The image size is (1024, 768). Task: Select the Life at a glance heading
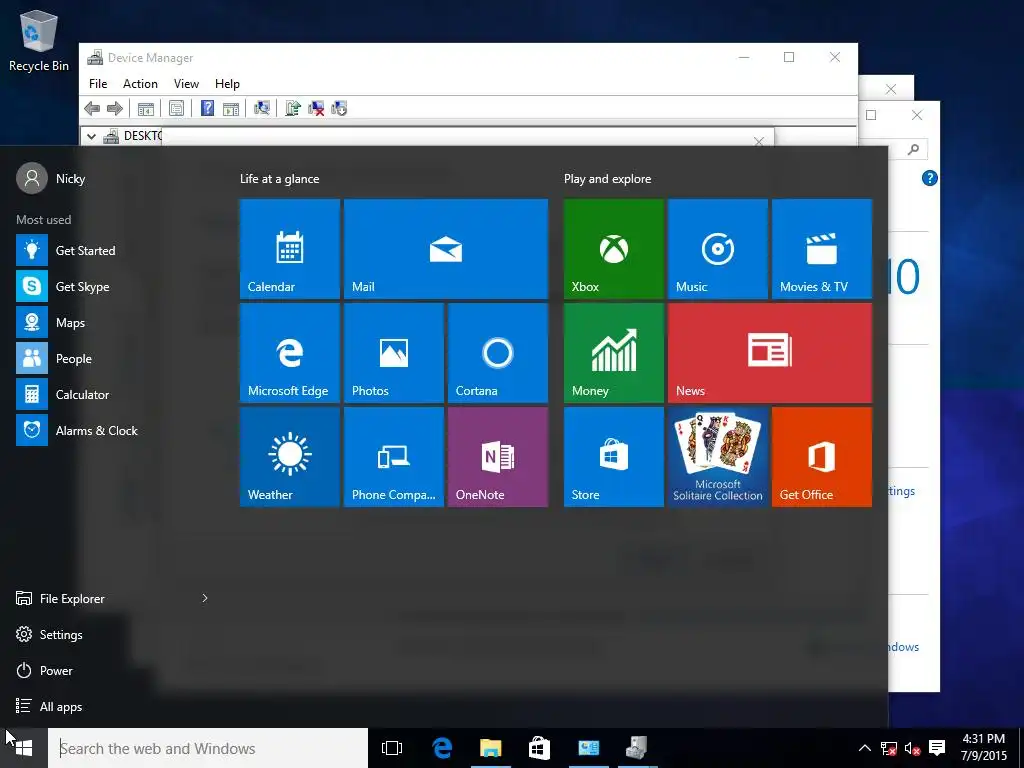click(280, 179)
